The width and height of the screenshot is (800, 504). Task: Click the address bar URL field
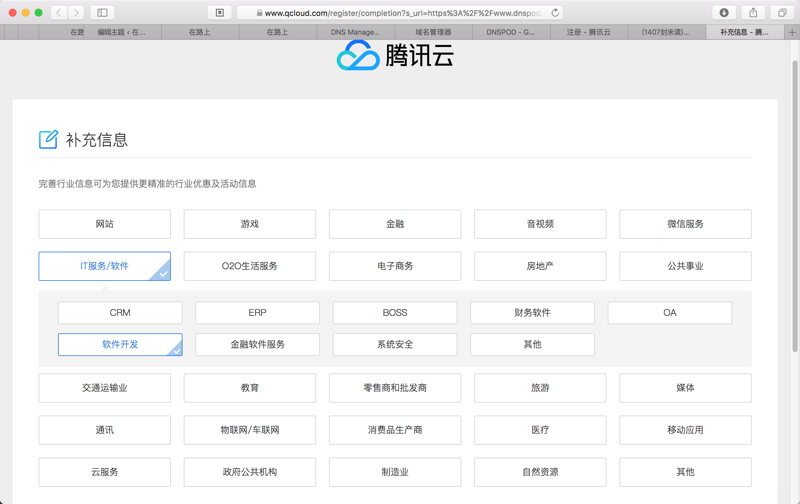(x=400, y=13)
